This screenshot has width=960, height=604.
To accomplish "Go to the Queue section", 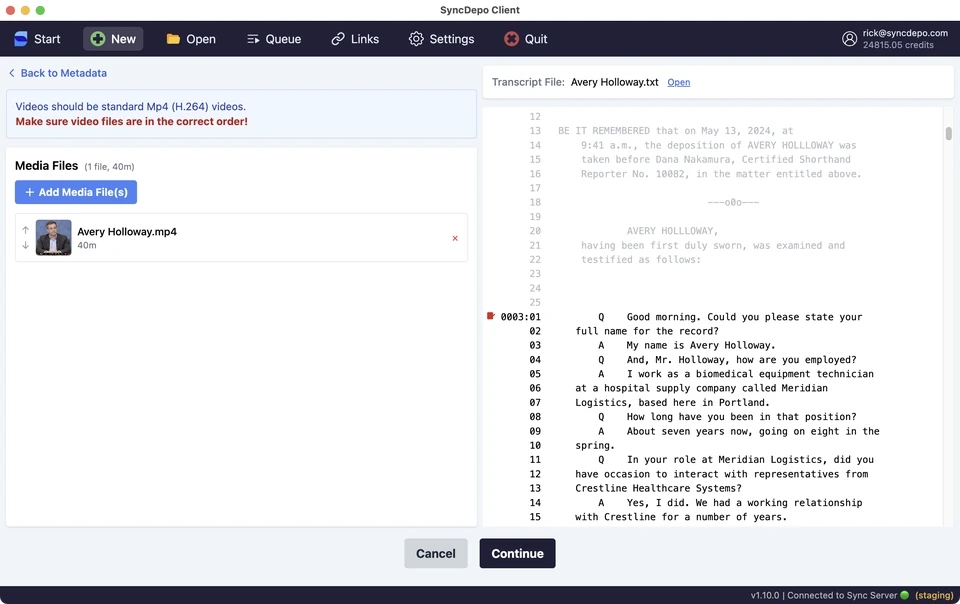I will [x=274, y=39].
